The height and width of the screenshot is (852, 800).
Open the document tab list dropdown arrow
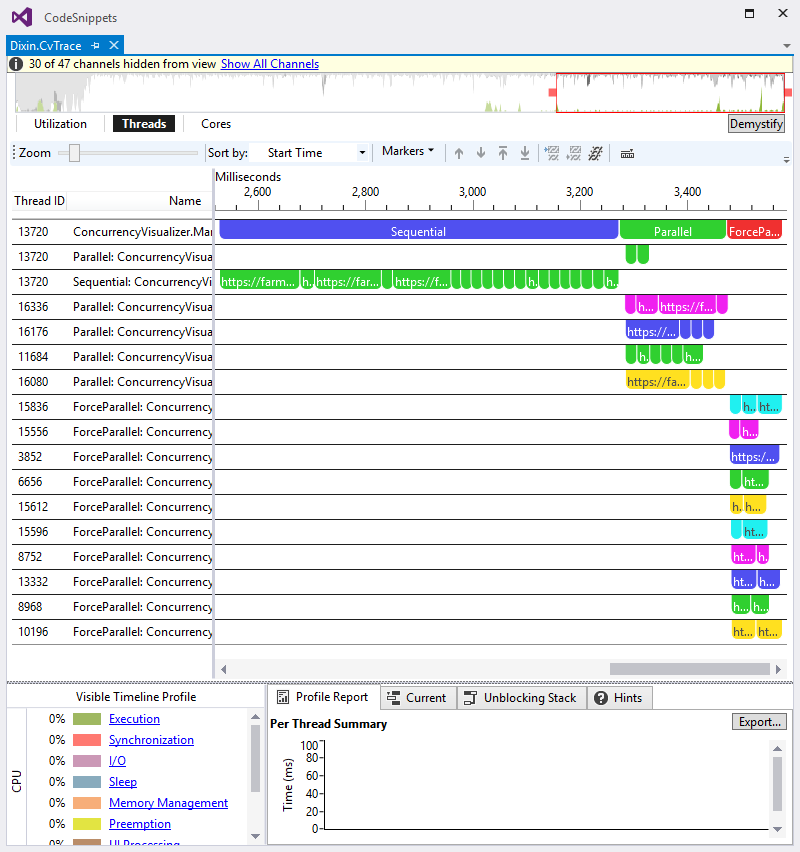point(786,46)
